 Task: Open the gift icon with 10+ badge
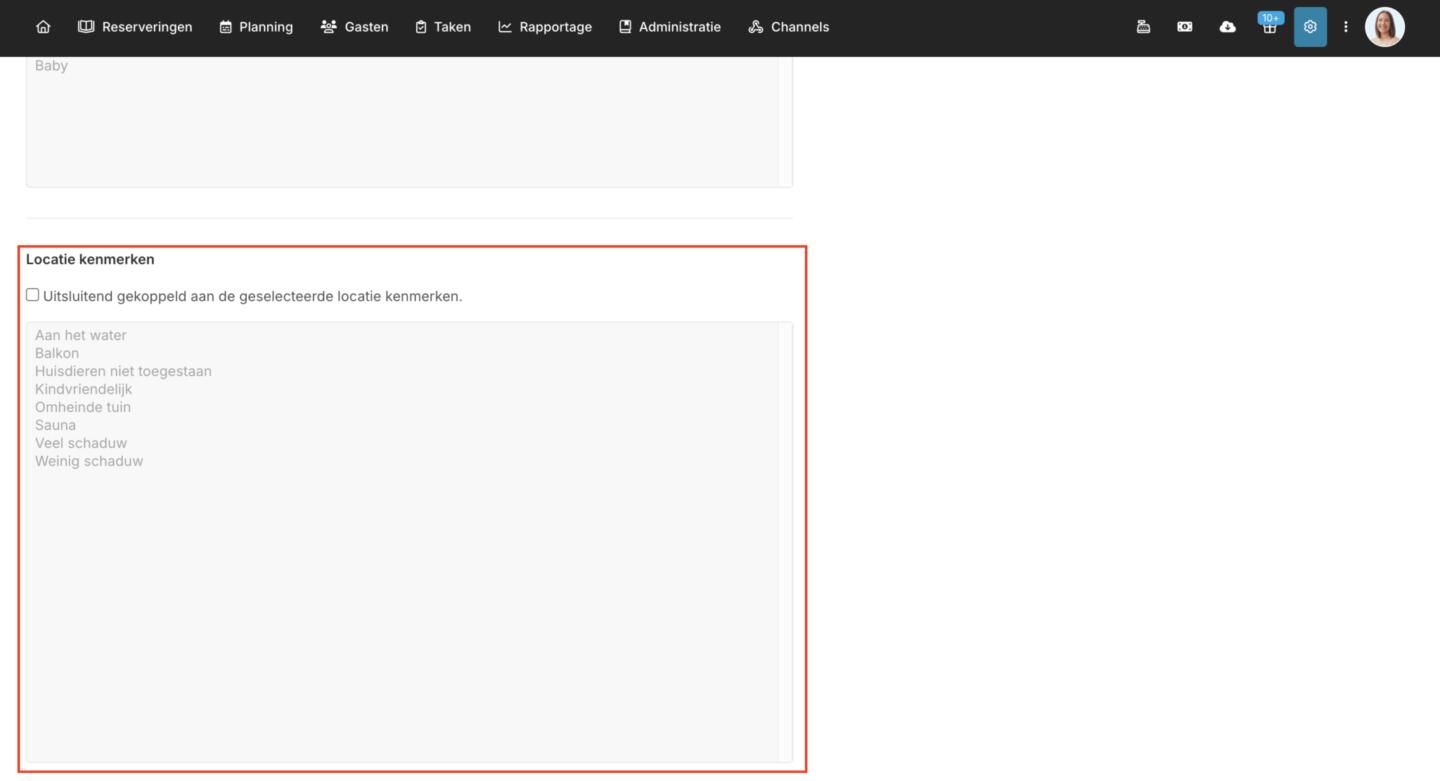1269,27
